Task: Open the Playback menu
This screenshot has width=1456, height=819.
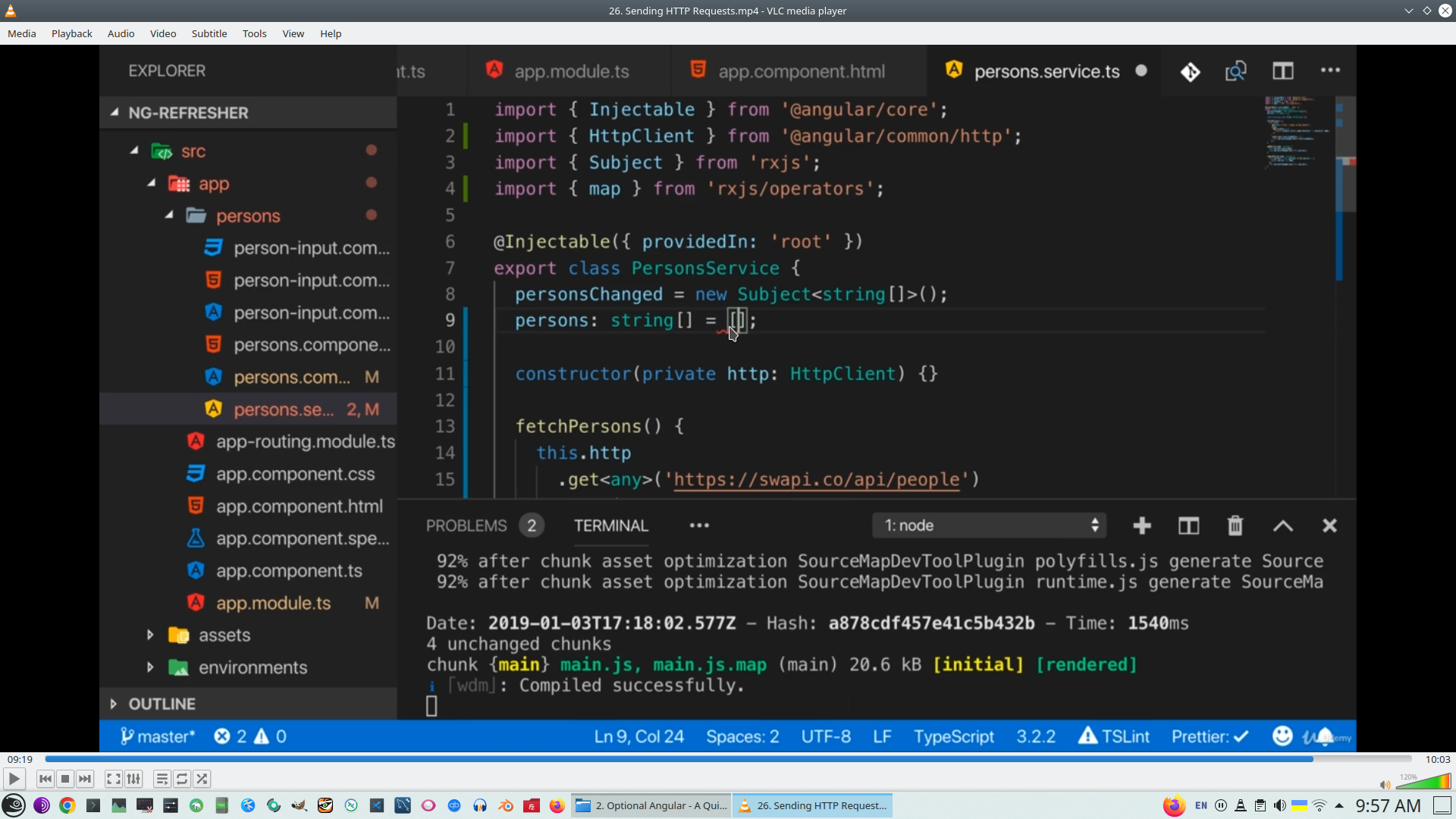Action: pyautogui.click(x=71, y=33)
